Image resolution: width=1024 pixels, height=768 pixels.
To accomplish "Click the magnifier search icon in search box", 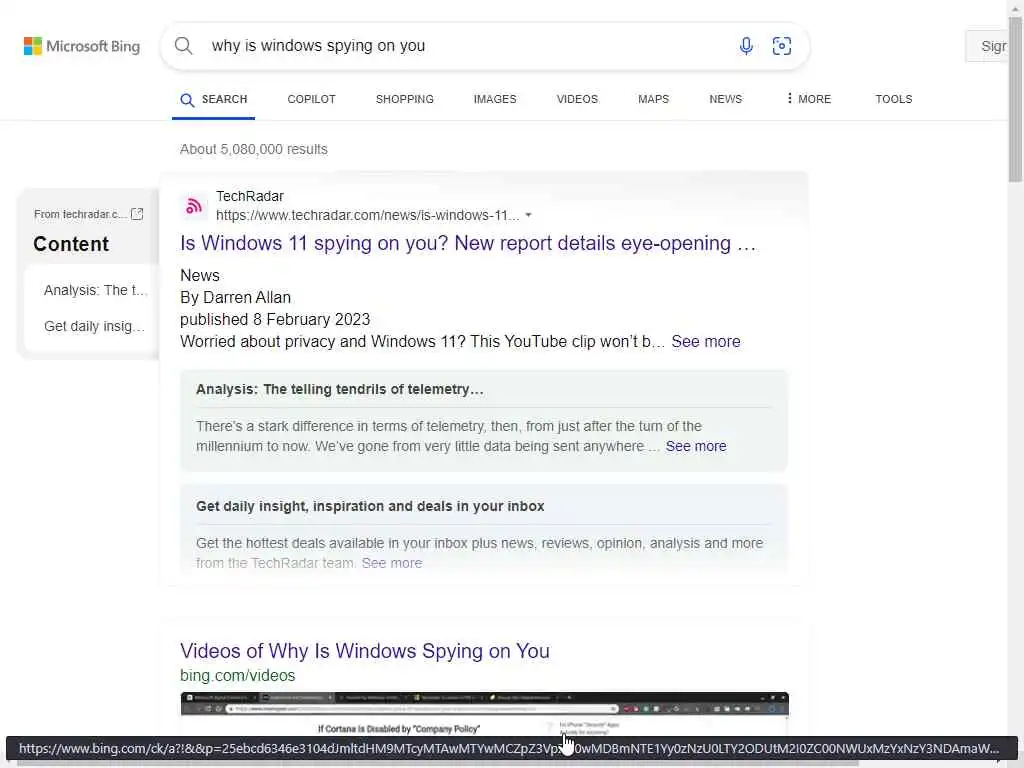I will coord(184,46).
